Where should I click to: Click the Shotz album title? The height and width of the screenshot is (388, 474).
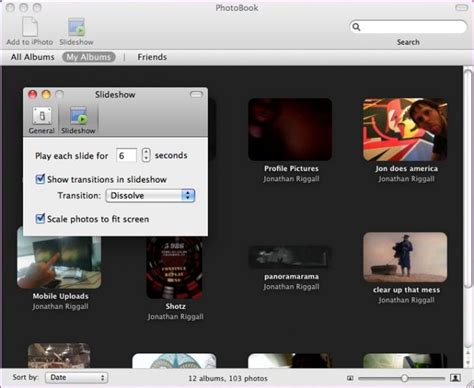coord(175,306)
